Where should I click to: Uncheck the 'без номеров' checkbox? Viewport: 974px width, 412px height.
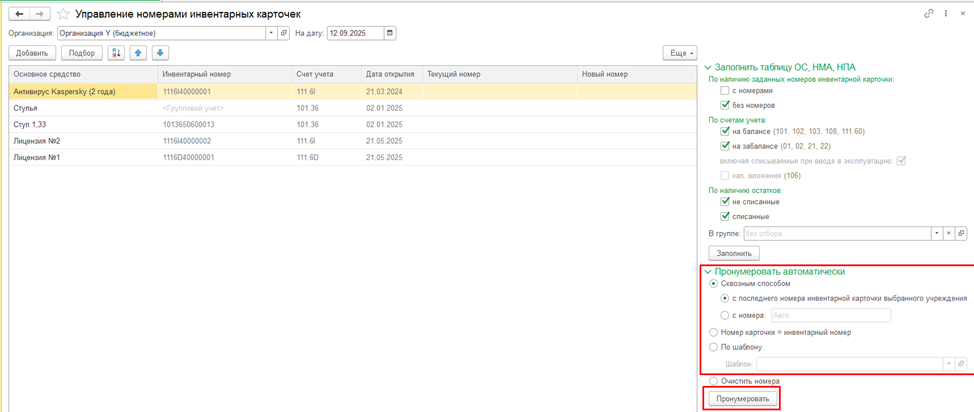pyautogui.click(x=724, y=105)
